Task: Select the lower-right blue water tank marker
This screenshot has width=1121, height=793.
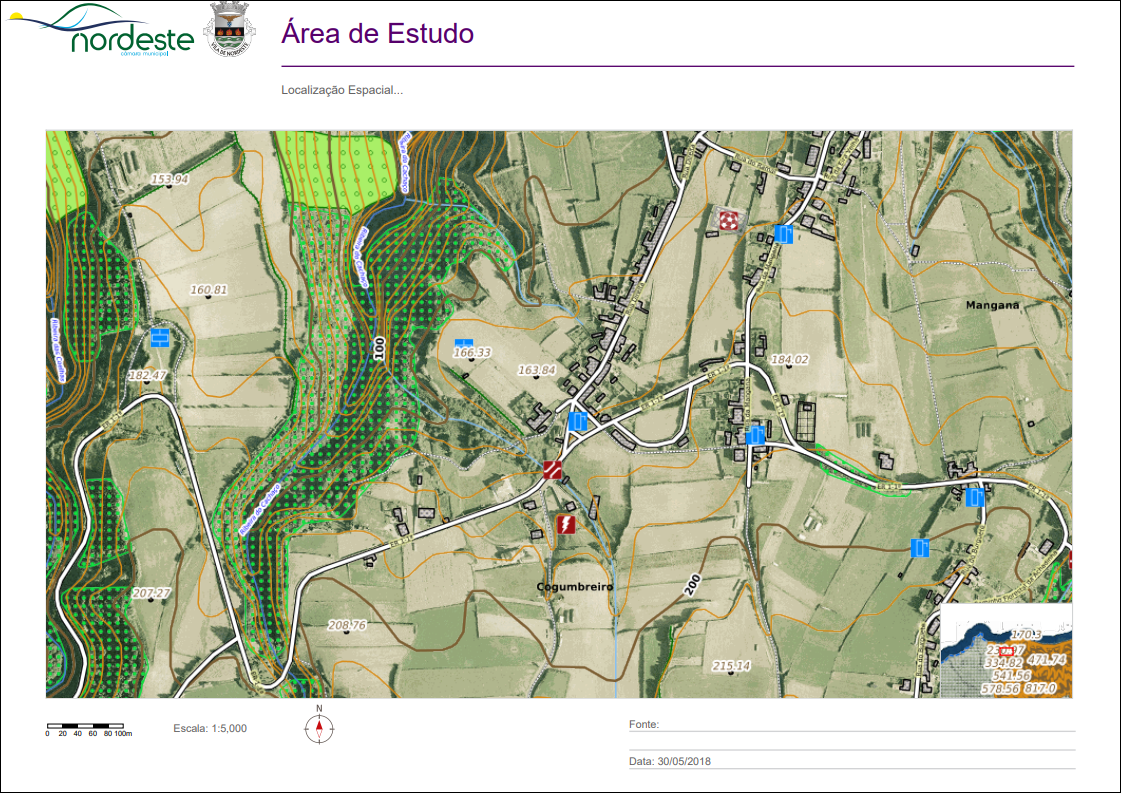Action: coord(920,546)
